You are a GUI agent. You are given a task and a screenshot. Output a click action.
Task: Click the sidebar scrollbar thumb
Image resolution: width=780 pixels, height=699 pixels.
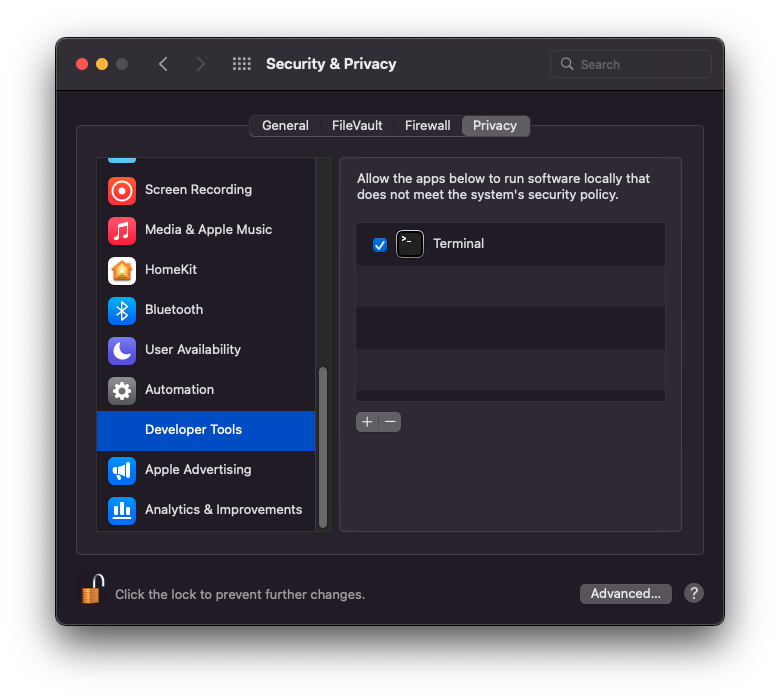[322, 447]
